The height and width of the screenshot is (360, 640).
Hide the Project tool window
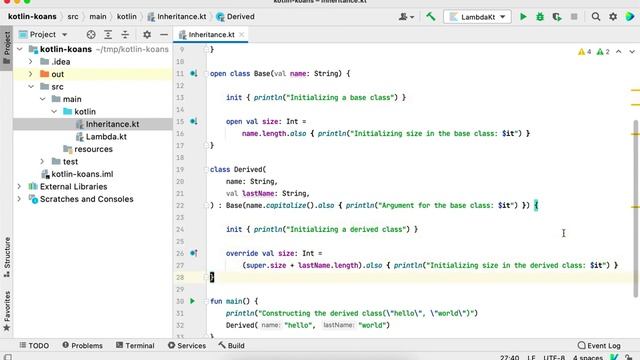[164, 35]
